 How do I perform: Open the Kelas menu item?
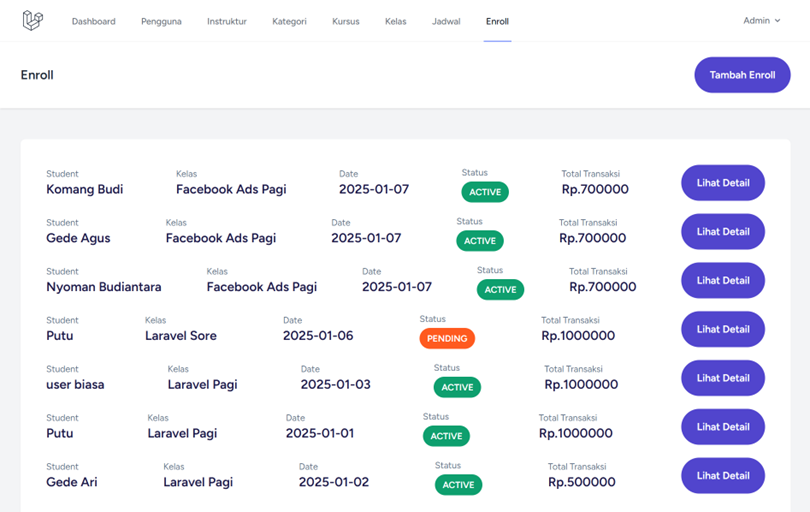tap(396, 21)
